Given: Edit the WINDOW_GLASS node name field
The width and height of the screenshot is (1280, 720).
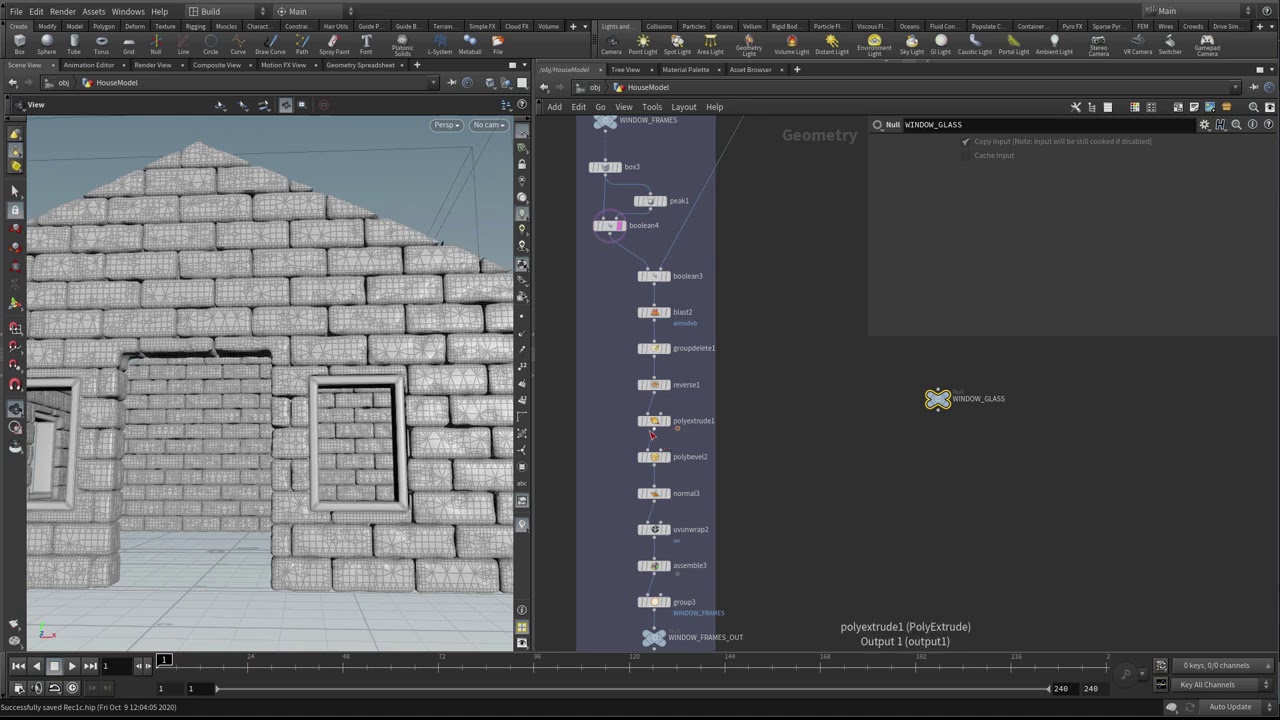Looking at the screenshot, I should (x=1050, y=125).
